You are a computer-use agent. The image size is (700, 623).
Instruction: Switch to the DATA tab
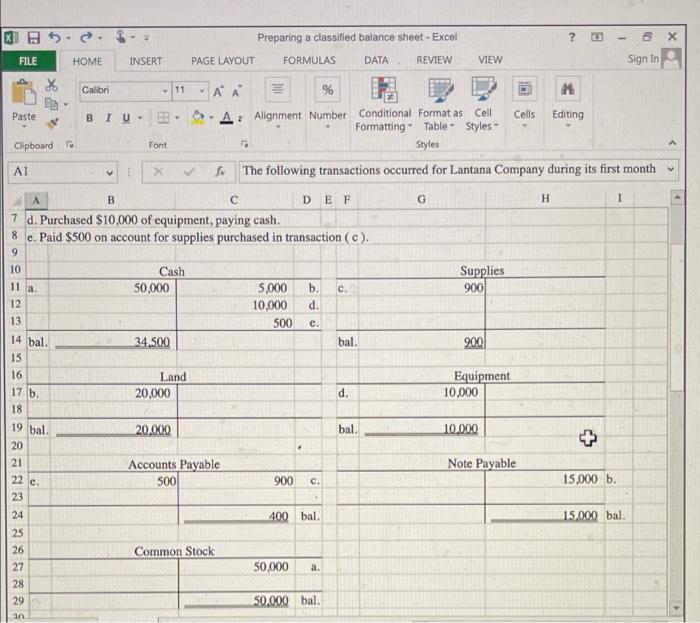376,60
